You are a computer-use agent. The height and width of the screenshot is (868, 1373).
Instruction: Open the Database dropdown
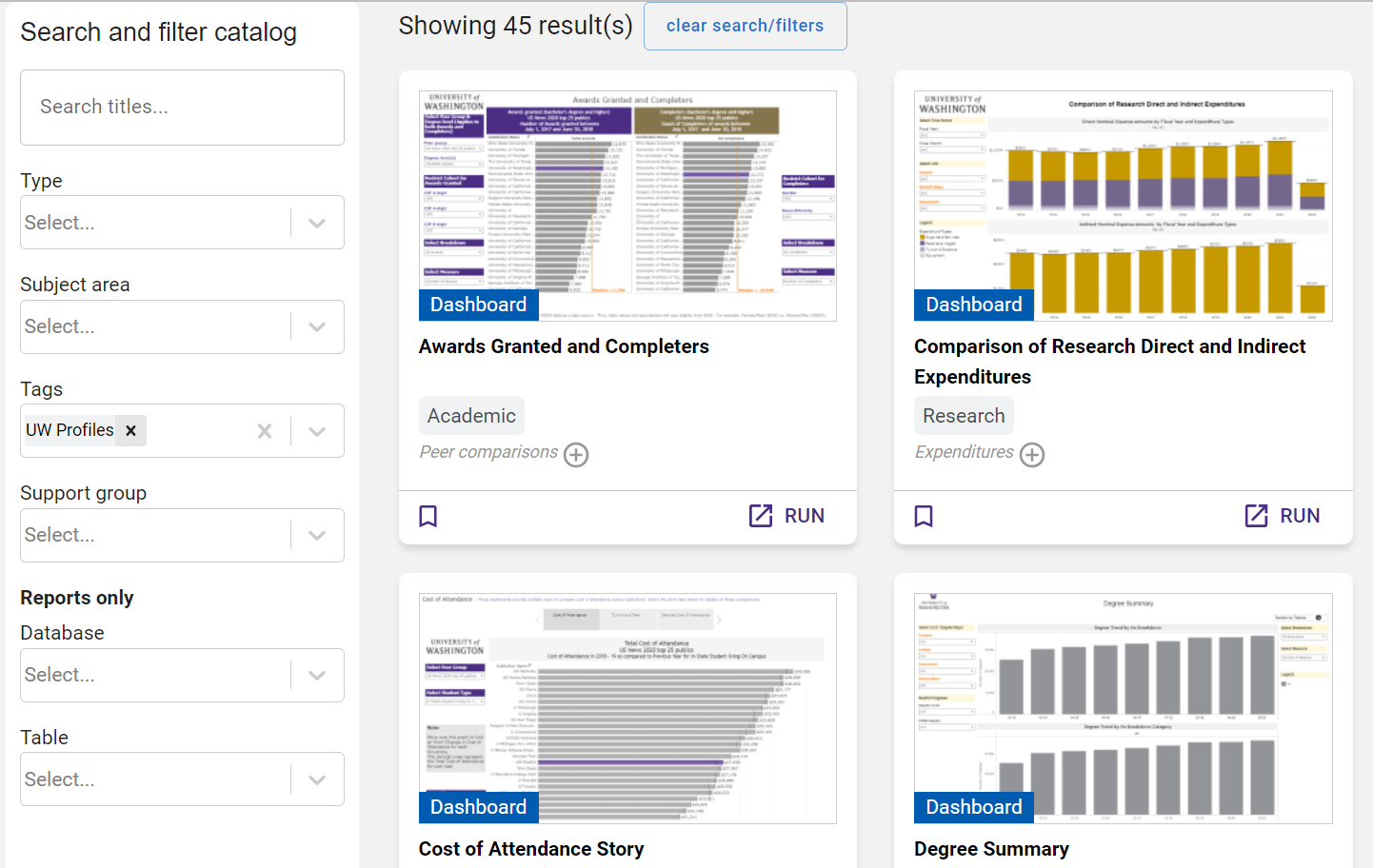tap(182, 675)
